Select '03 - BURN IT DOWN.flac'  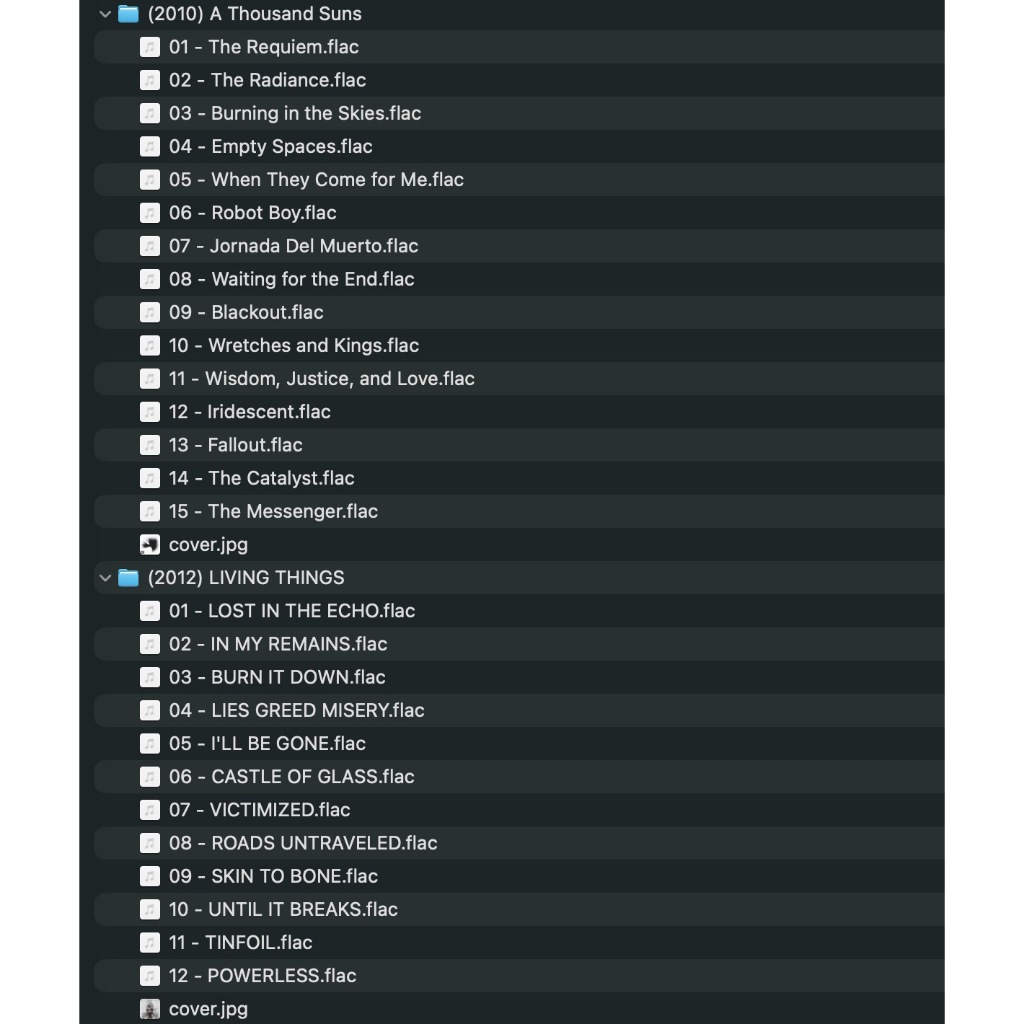[x=277, y=677]
